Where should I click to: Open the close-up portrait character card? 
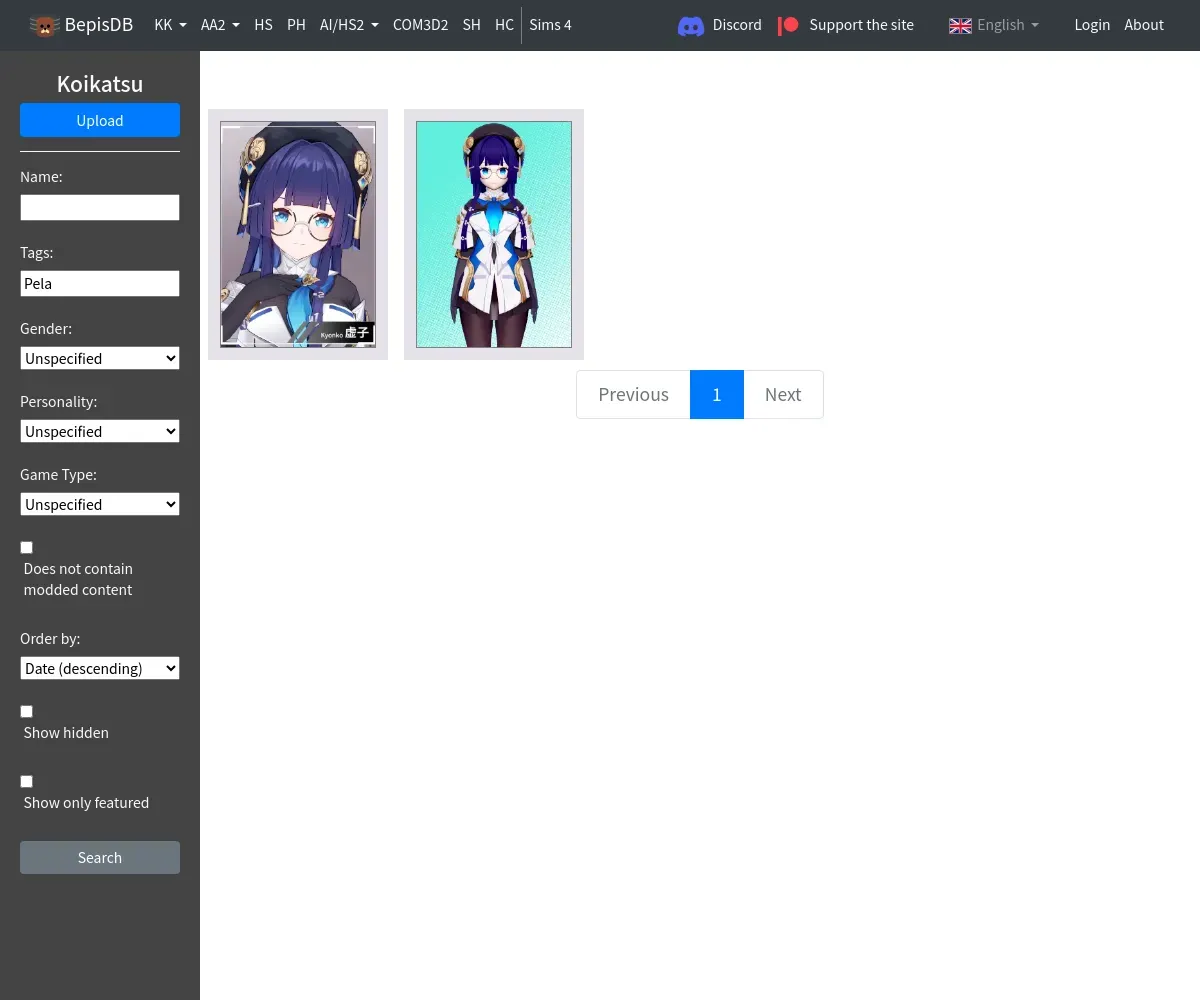point(298,234)
